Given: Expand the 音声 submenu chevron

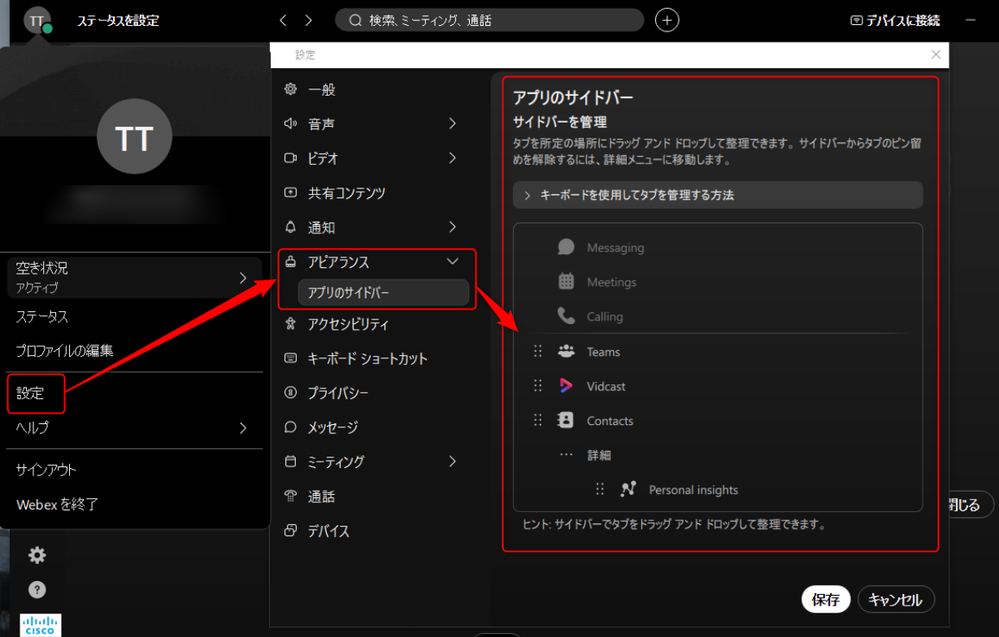Looking at the screenshot, I should tap(452, 124).
